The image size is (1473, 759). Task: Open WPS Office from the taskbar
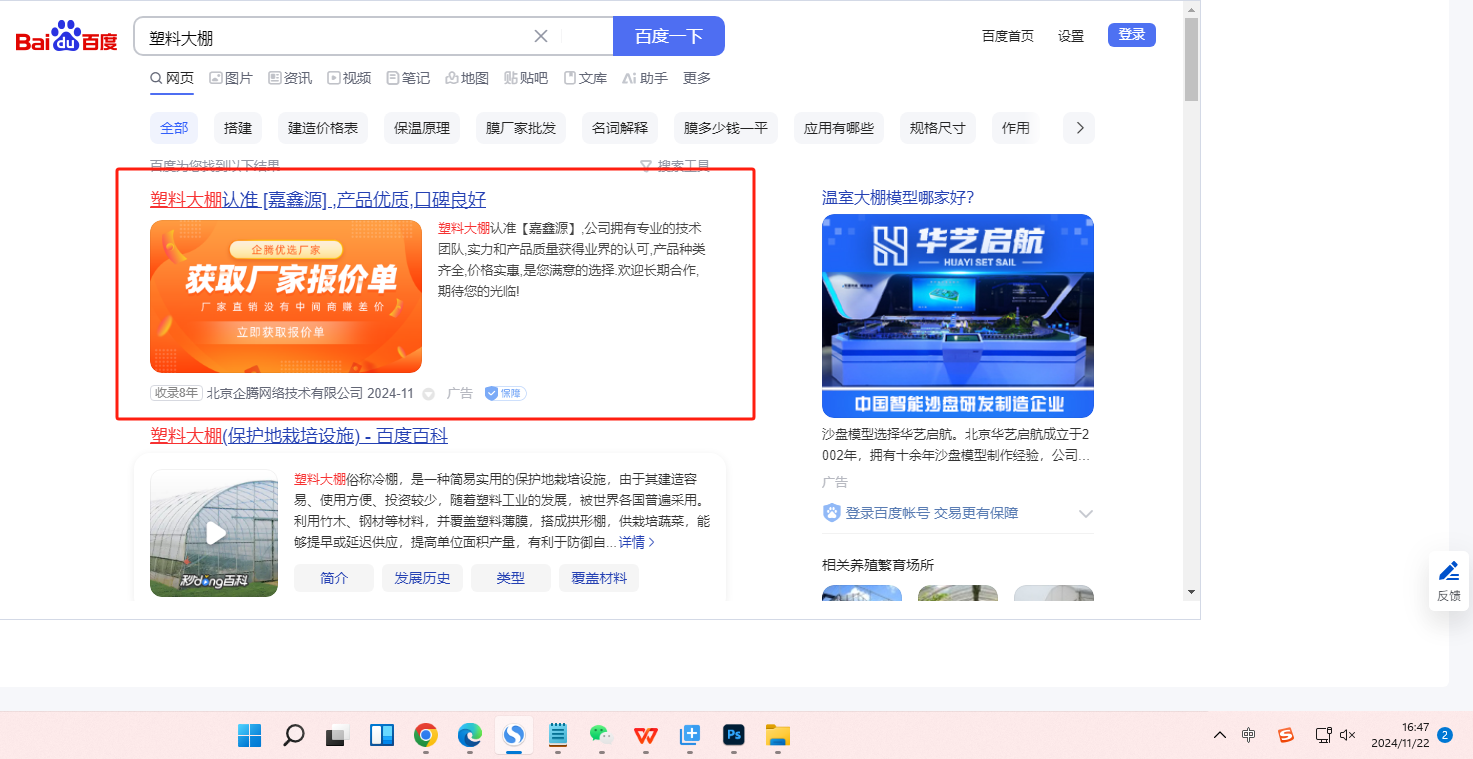coord(645,736)
